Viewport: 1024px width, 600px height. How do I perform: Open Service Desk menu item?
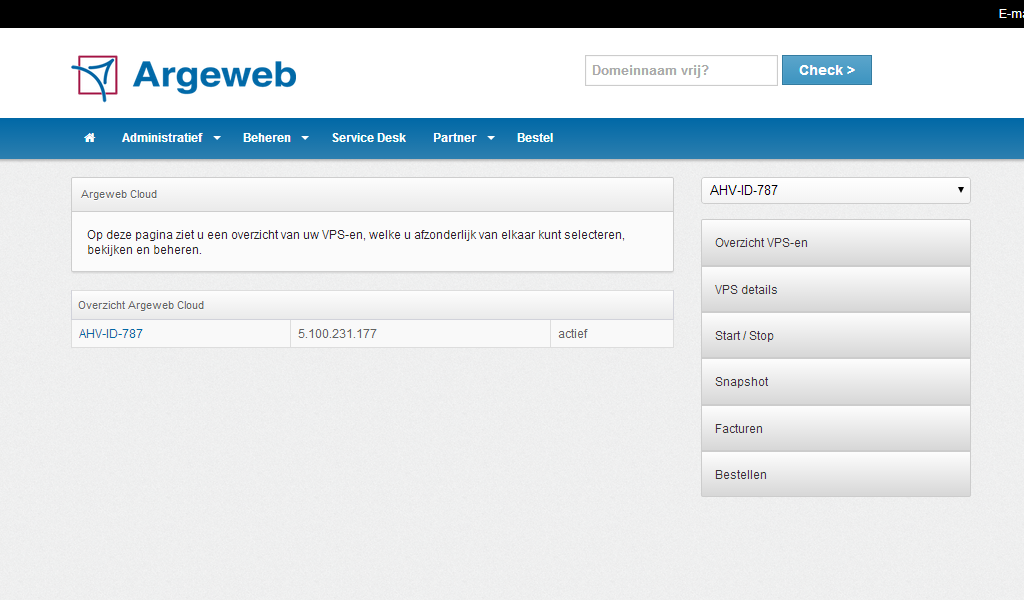368,138
